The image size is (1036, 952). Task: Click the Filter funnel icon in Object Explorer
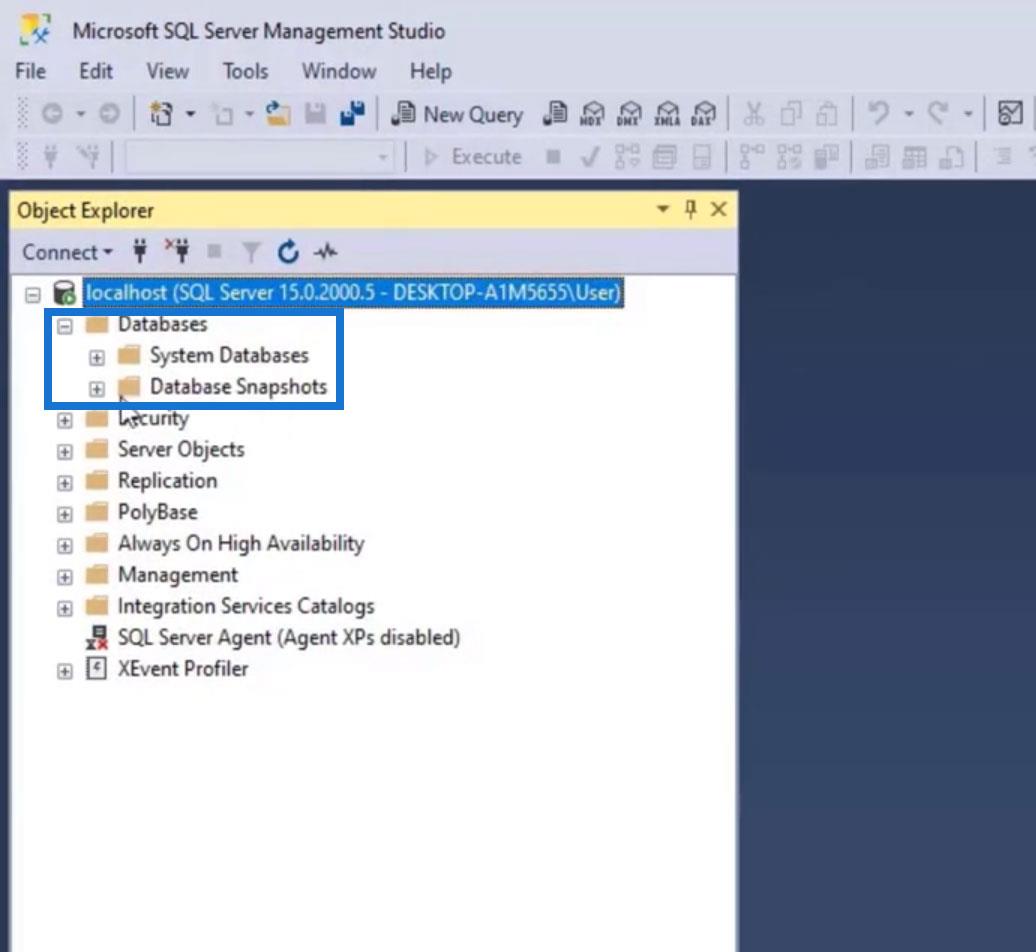tap(251, 252)
